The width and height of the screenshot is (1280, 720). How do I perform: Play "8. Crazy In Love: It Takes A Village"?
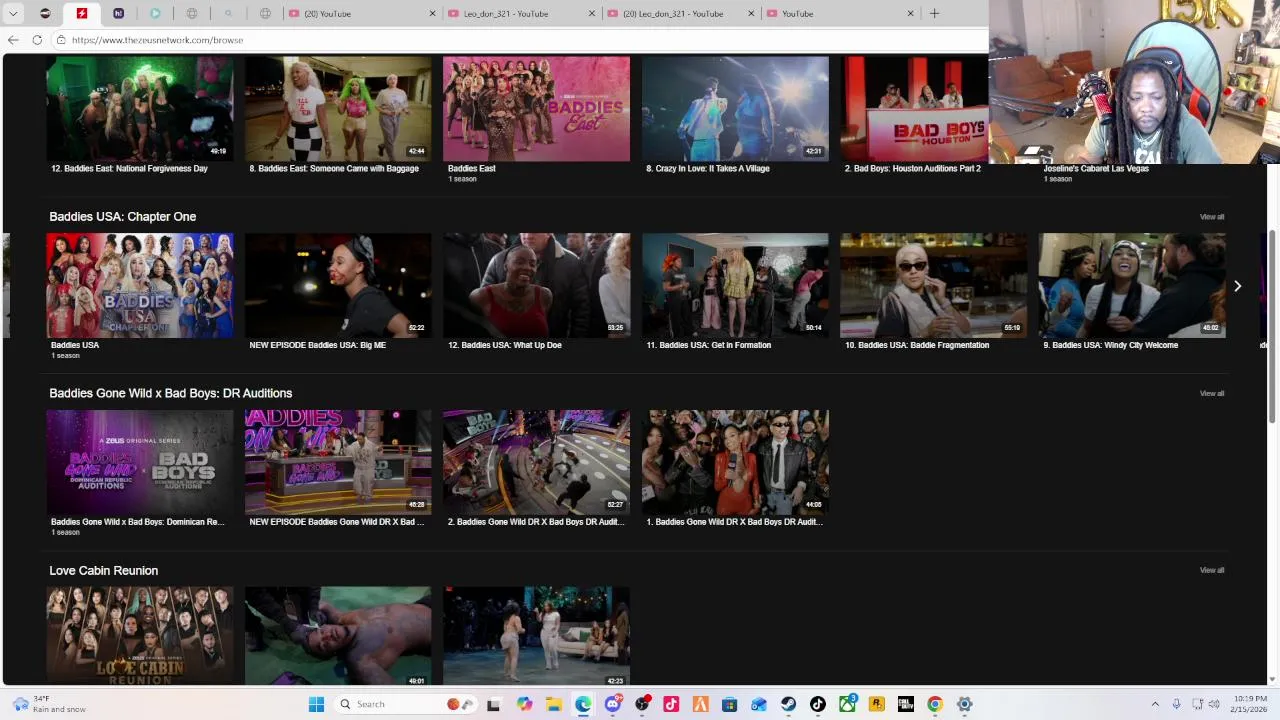point(735,108)
